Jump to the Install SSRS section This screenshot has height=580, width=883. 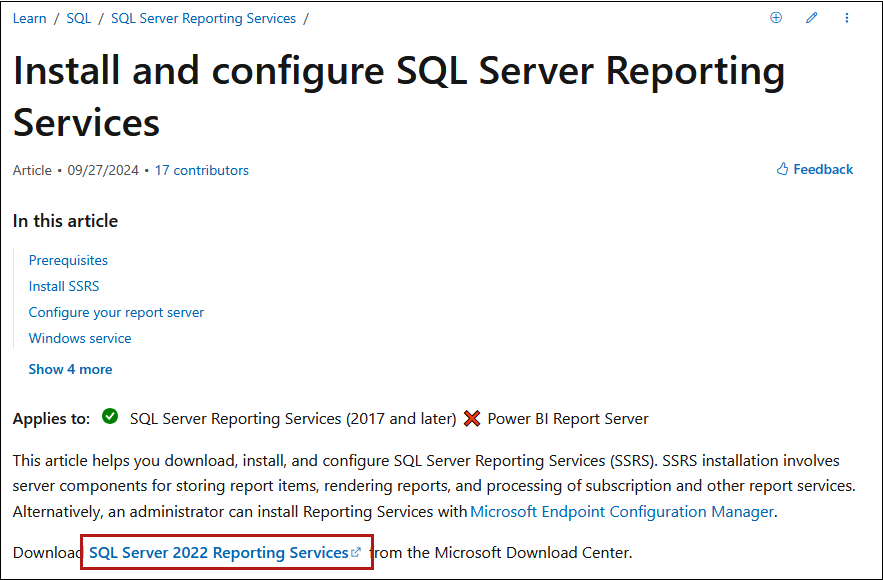(64, 286)
